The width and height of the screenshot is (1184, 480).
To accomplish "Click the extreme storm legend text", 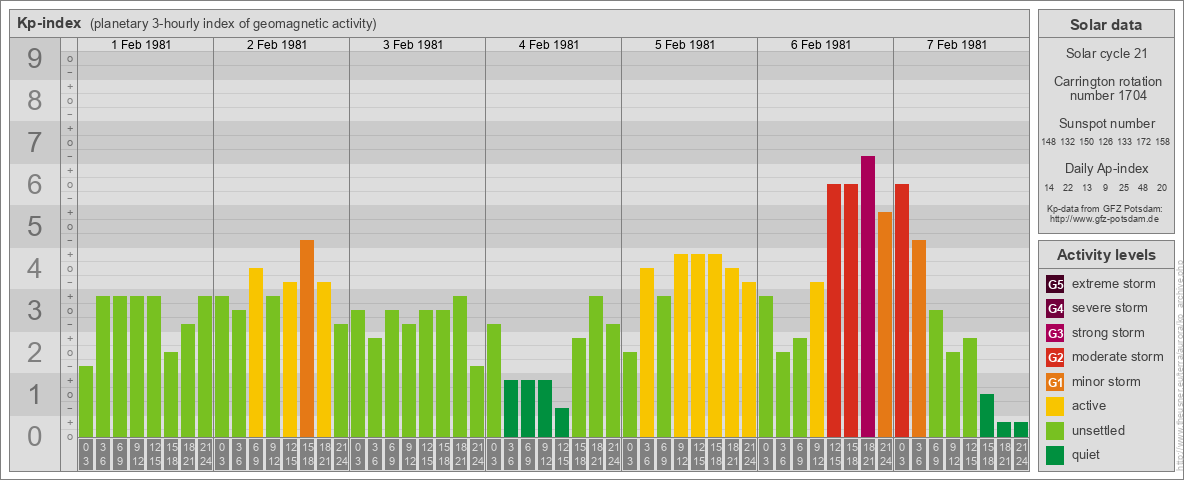I will click(1114, 285).
